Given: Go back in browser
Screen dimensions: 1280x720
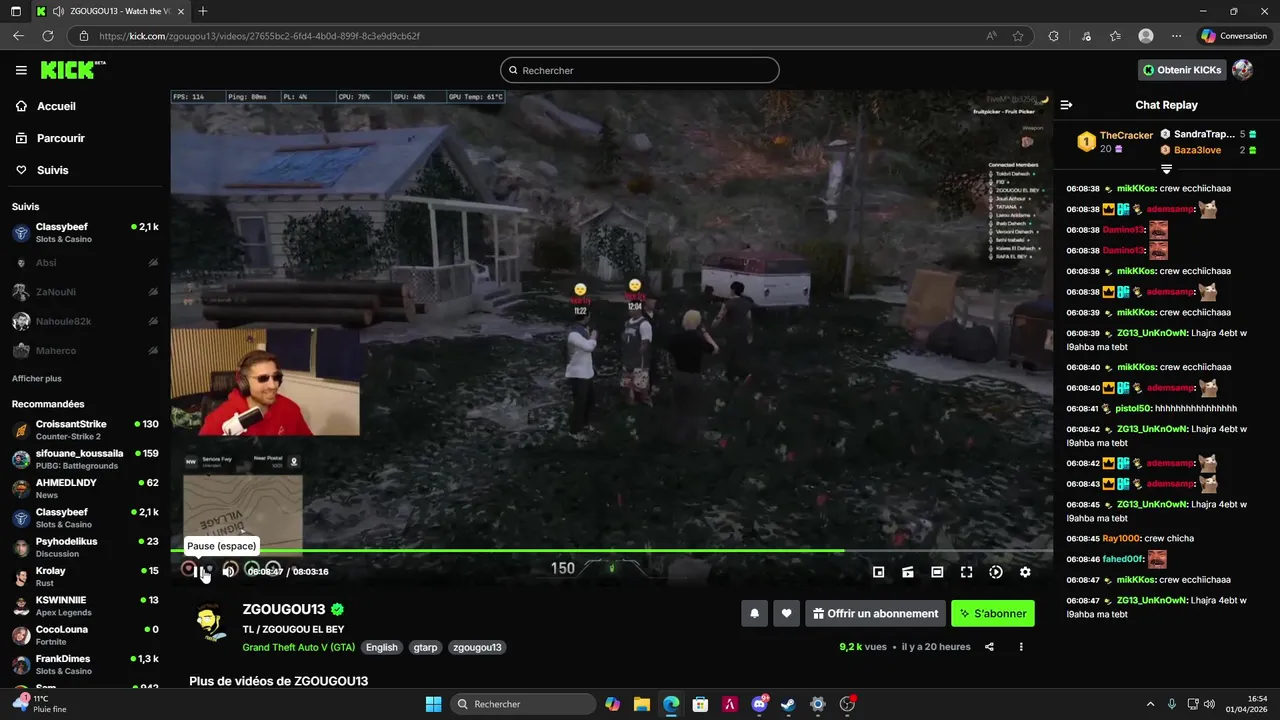Looking at the screenshot, I should [18, 36].
